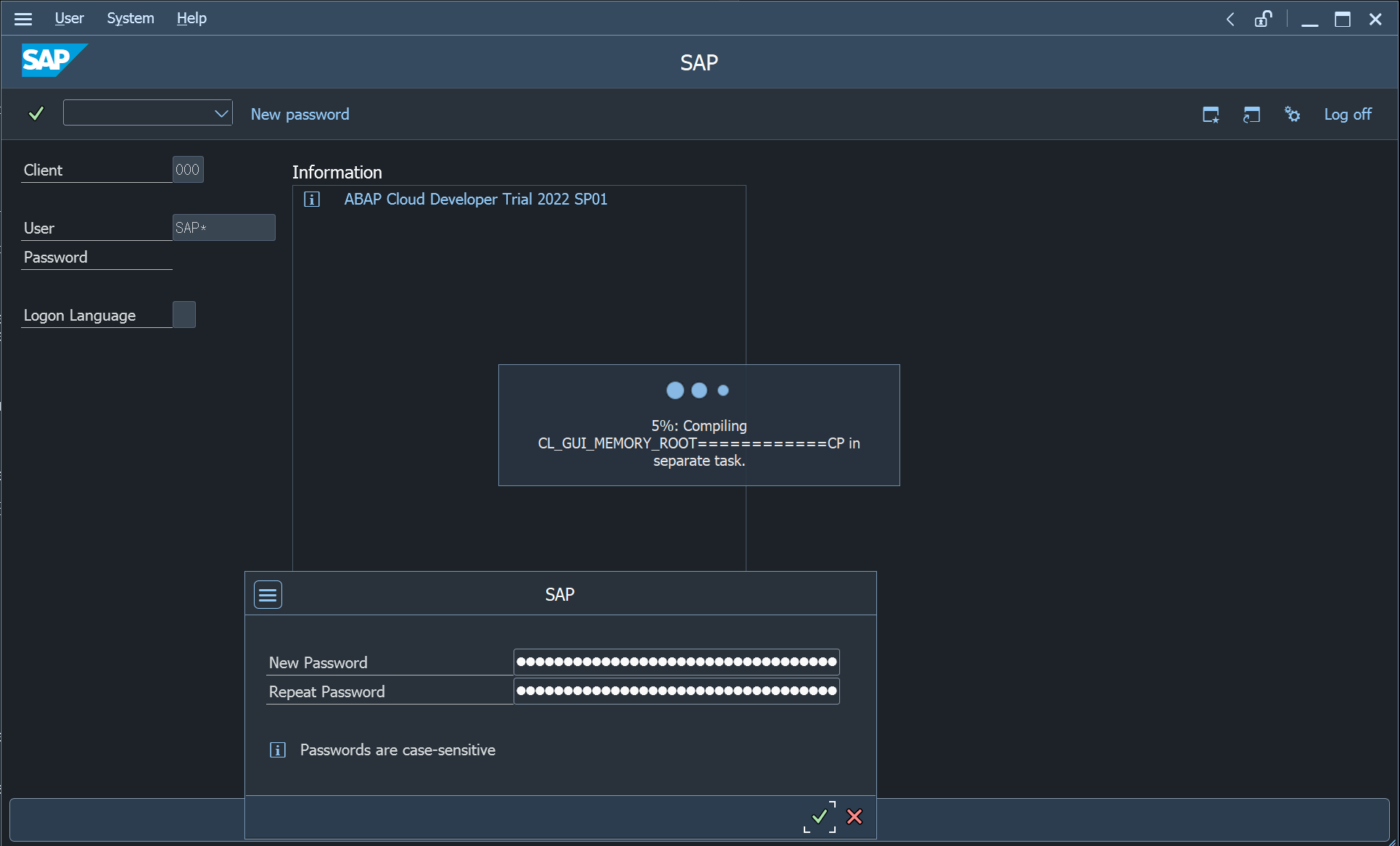This screenshot has width=1400, height=846.
Task: Open the settings gears icon
Action: point(1292,114)
